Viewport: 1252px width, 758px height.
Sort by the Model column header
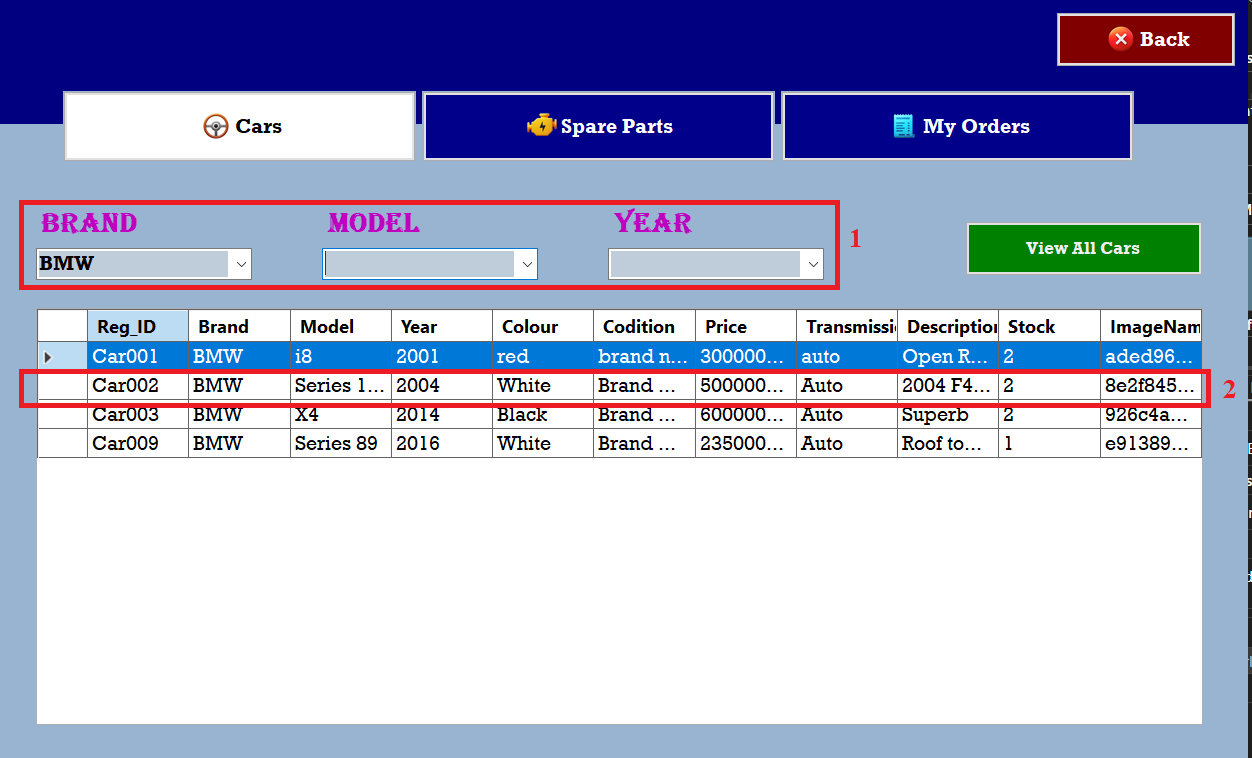click(x=341, y=326)
